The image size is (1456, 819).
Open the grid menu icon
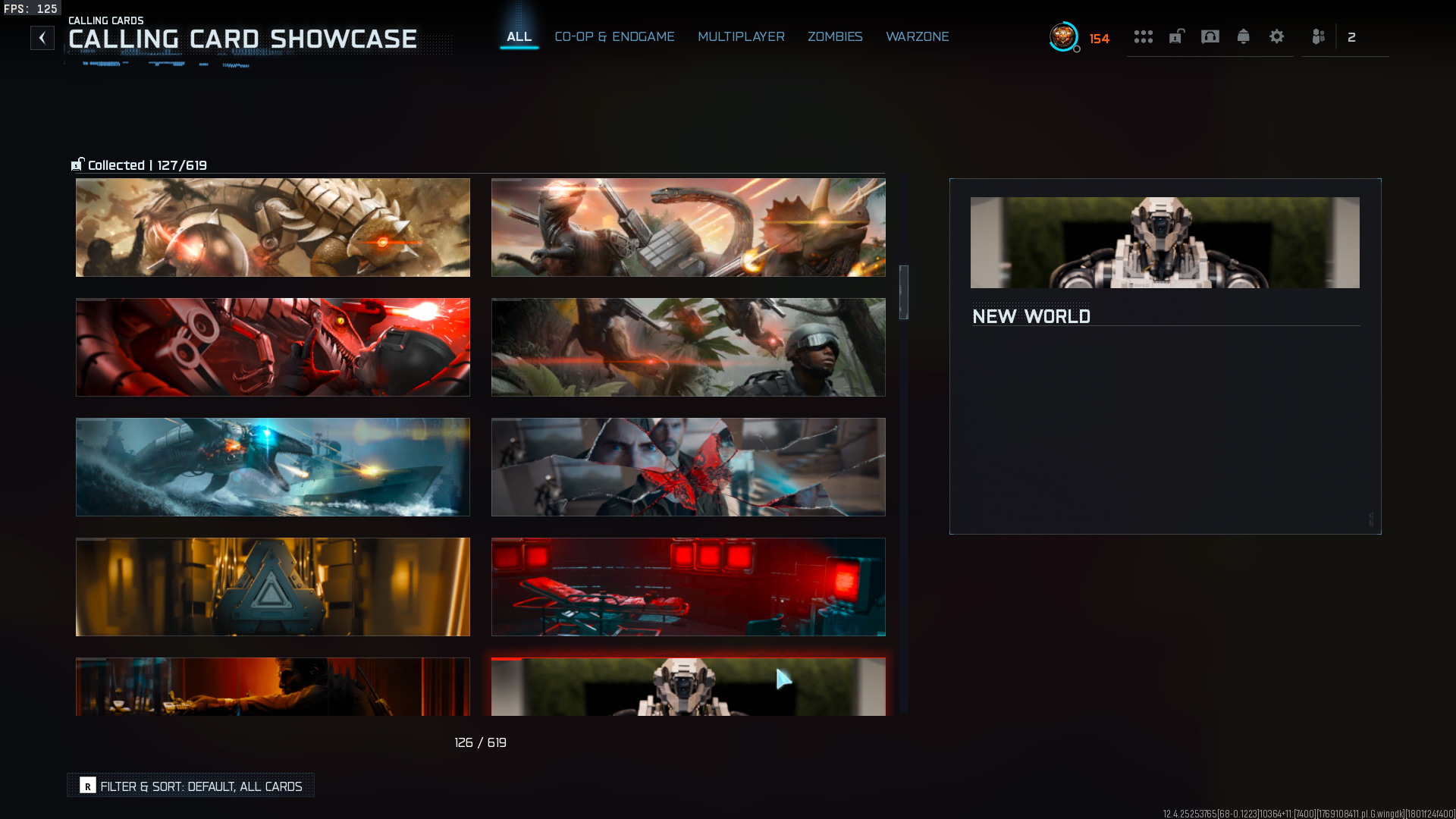point(1144,36)
